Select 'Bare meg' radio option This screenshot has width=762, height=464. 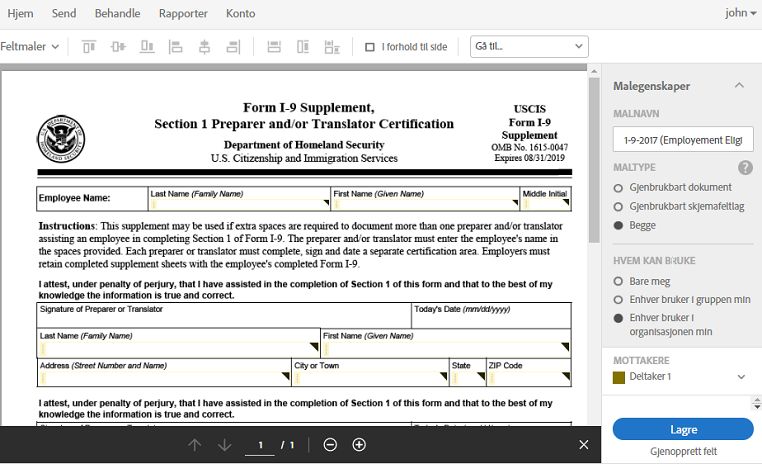[618, 281]
